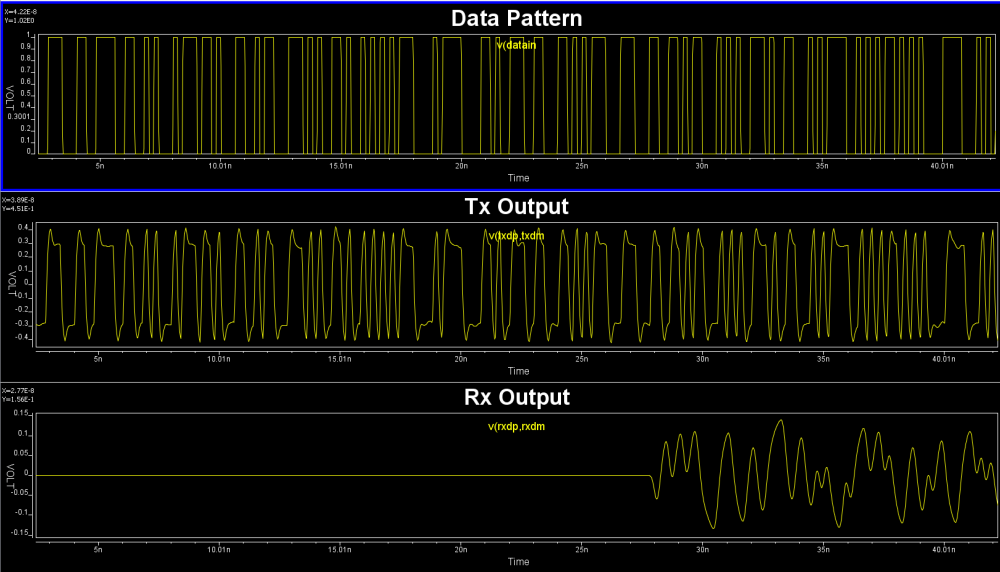Click the 0.3001 voltage tick in Data Pattern

[20, 116]
